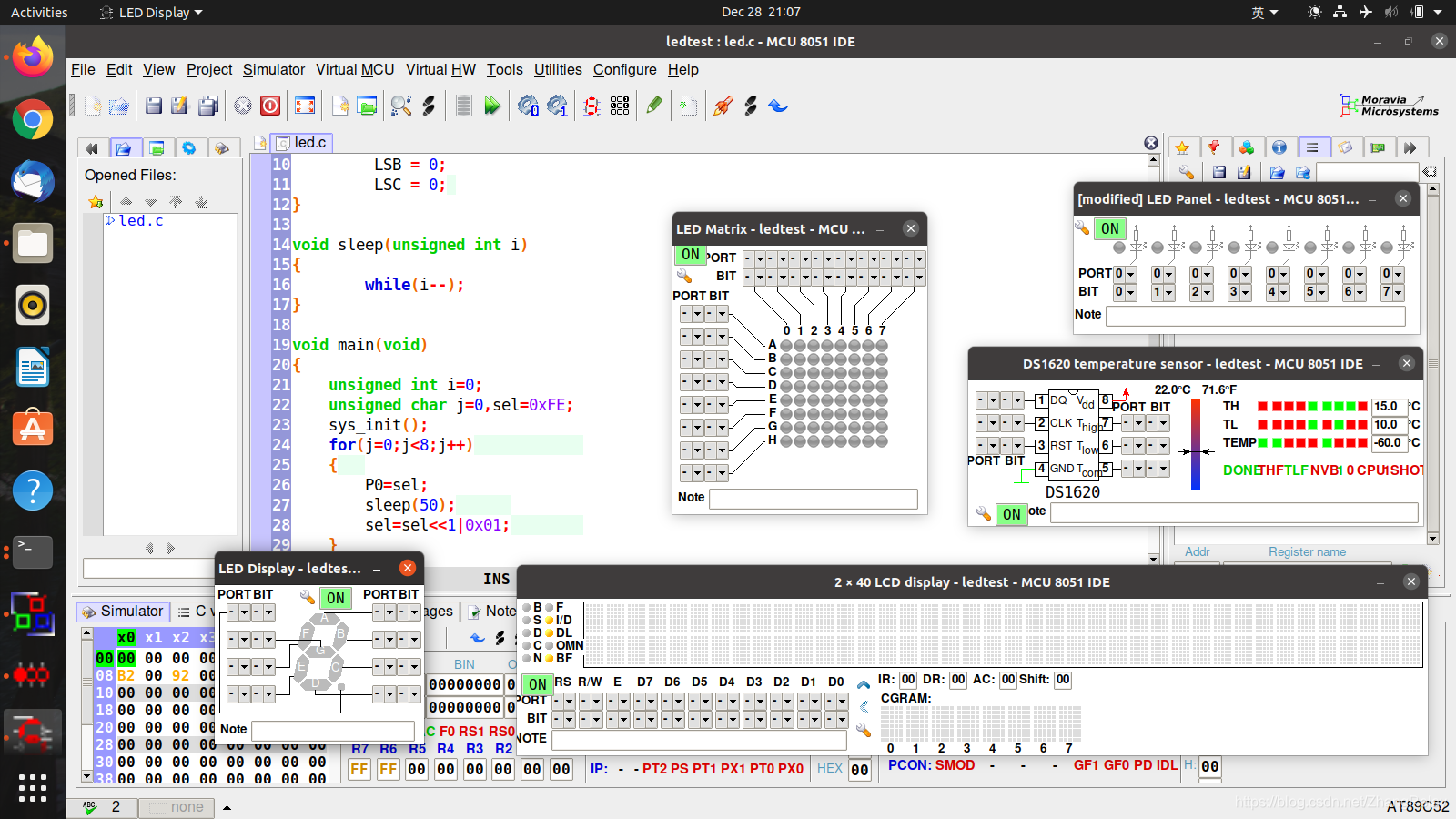Toggle the ON button in LED Matrix window
Image resolution: width=1456 pixels, height=819 pixels.
[691, 255]
